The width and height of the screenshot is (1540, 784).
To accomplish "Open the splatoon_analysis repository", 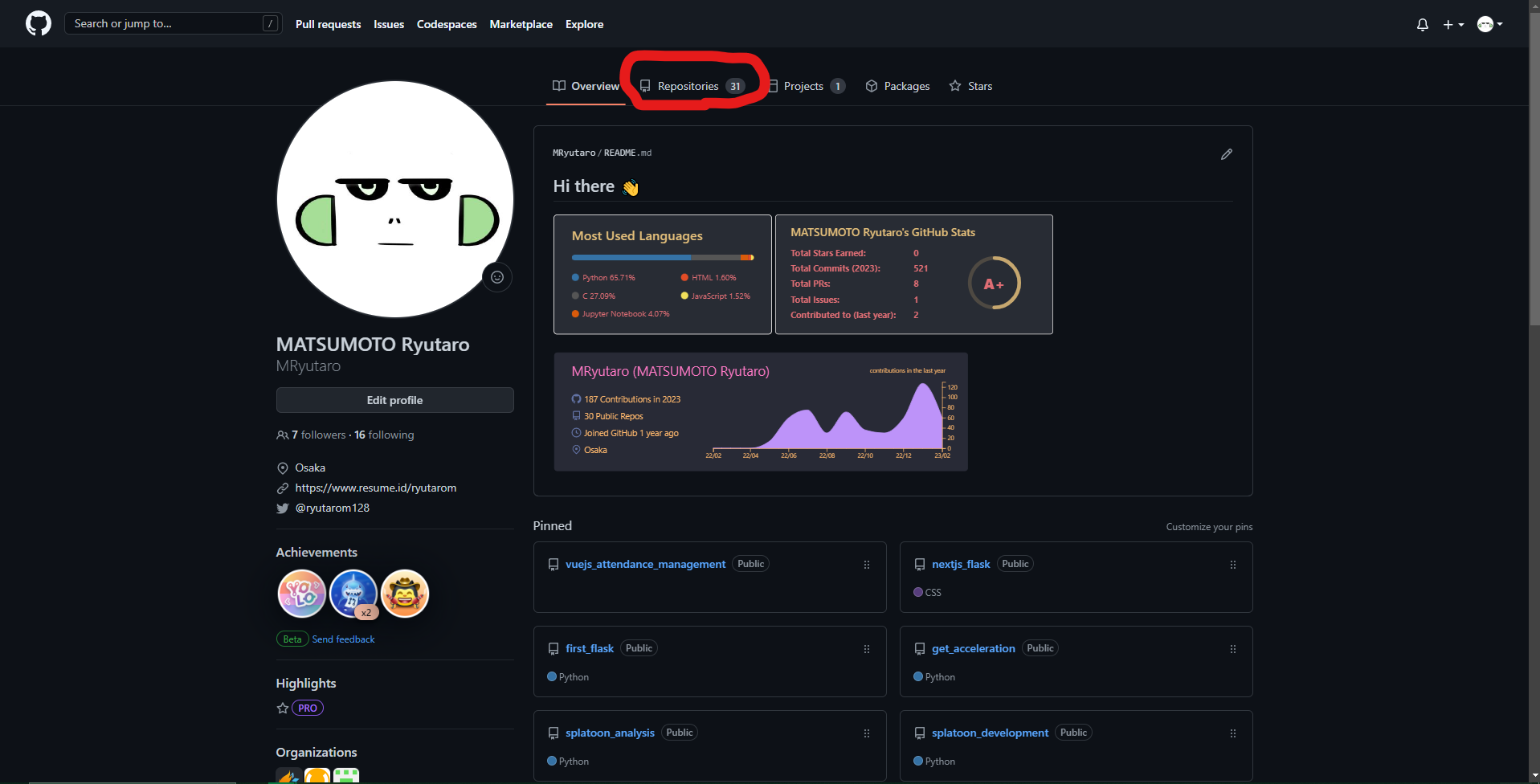I will 610,733.
